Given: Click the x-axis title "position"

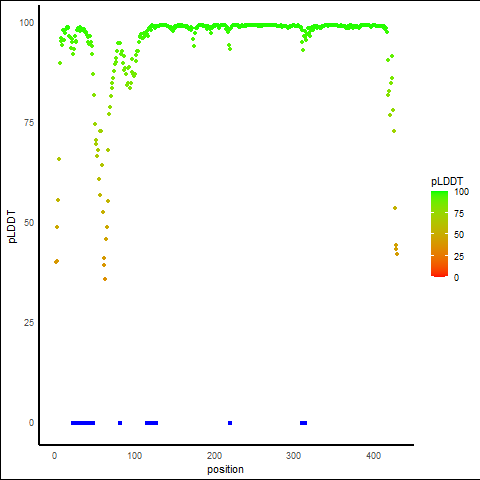Looking at the screenshot, I should 225,469.
